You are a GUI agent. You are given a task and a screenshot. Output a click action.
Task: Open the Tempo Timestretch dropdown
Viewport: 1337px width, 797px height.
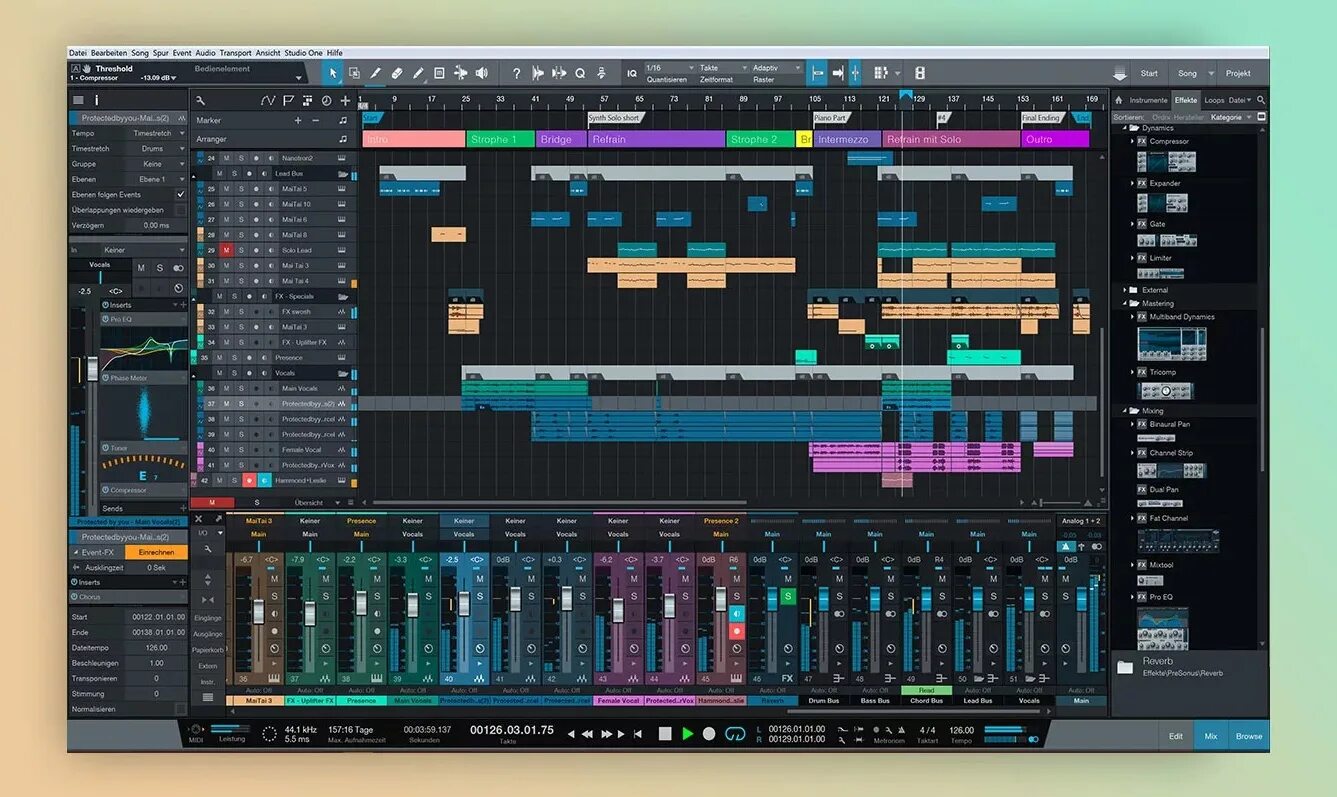(x=154, y=133)
